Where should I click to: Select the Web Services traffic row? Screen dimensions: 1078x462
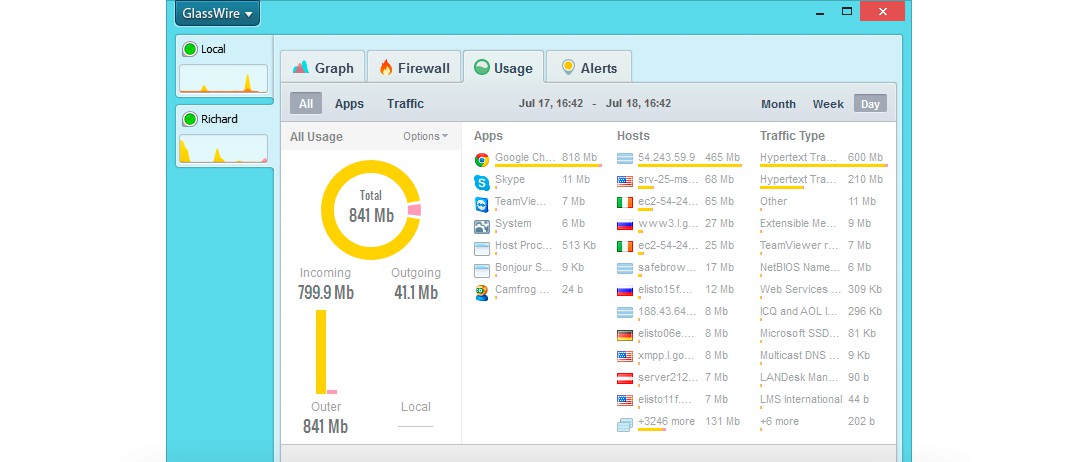click(x=823, y=290)
